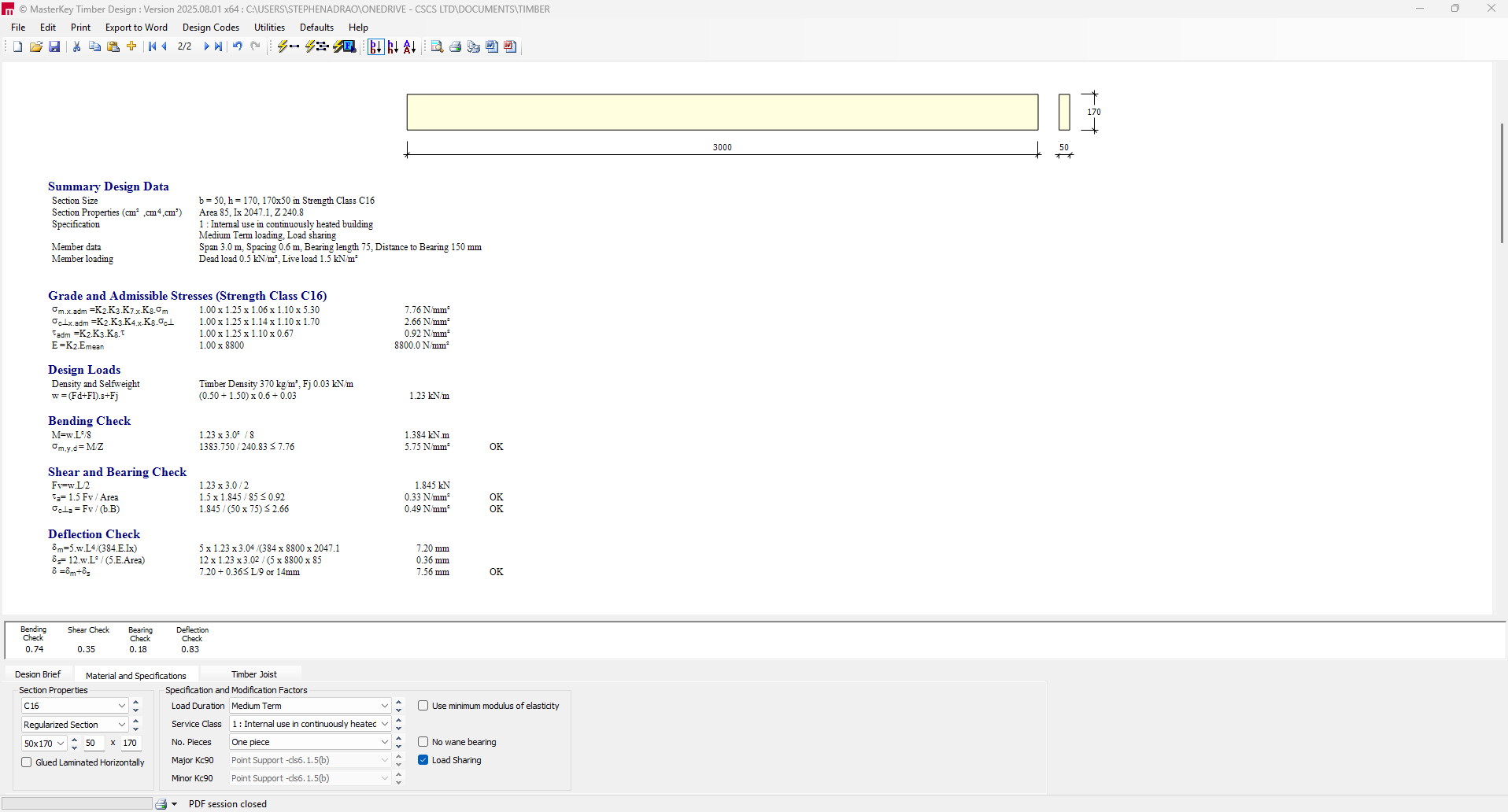Click the 'b' sort-down toolbar icon

pyautogui.click(x=376, y=46)
